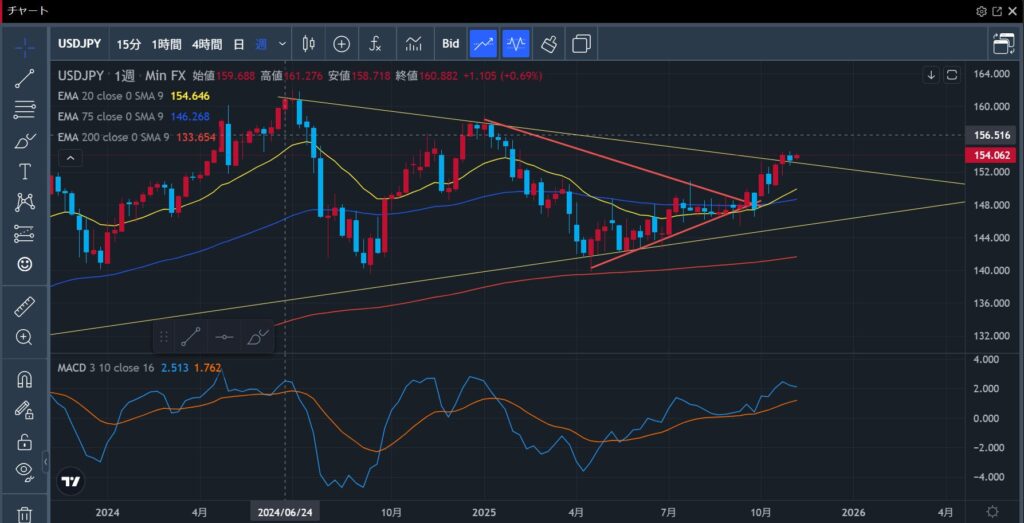Expand the timeframe dropdown arrow
The height and width of the screenshot is (523, 1024).
(283, 44)
